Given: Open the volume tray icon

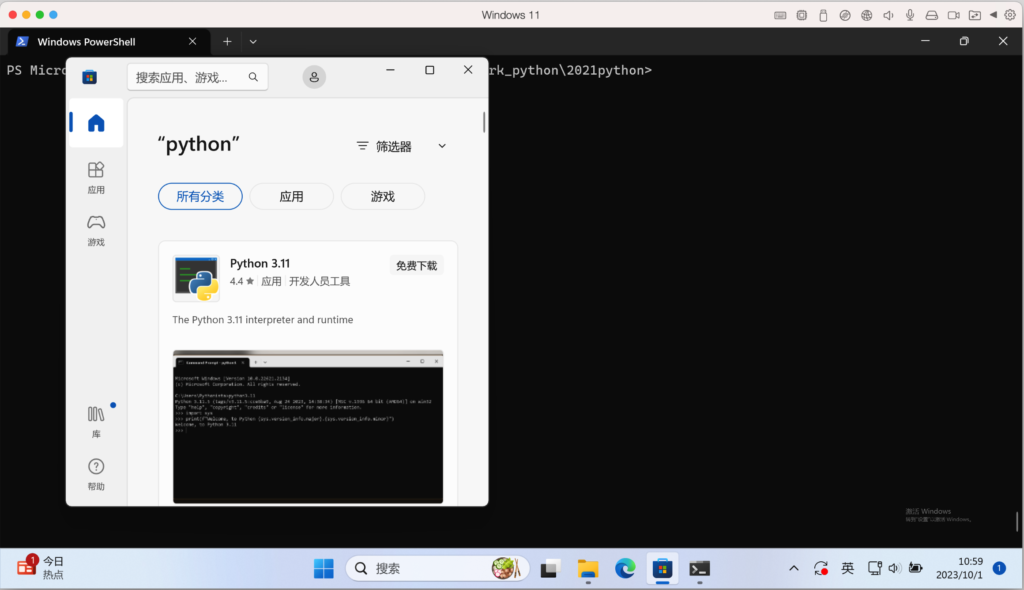Looking at the screenshot, I should [895, 568].
